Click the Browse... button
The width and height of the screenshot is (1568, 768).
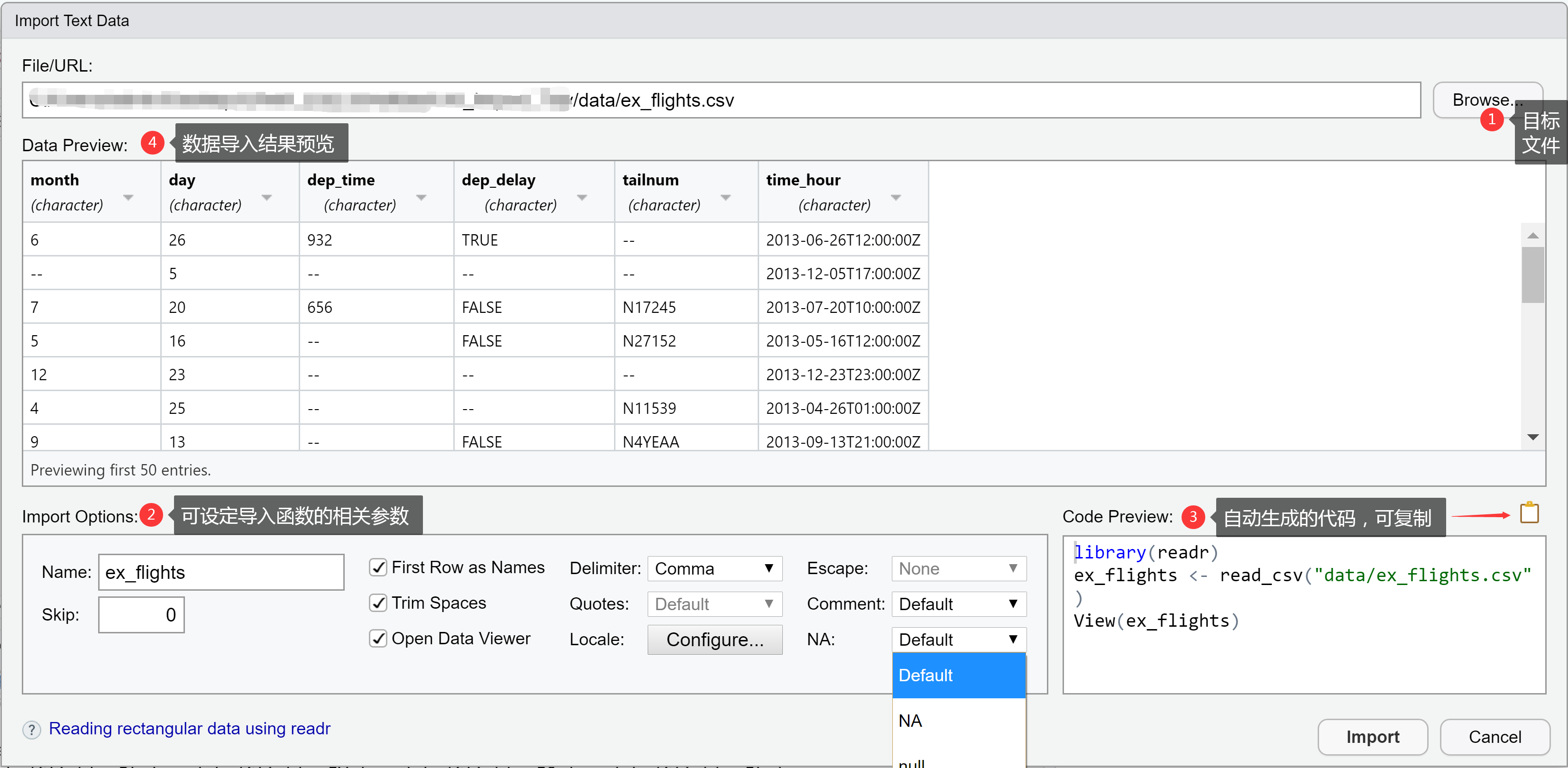[1487, 100]
